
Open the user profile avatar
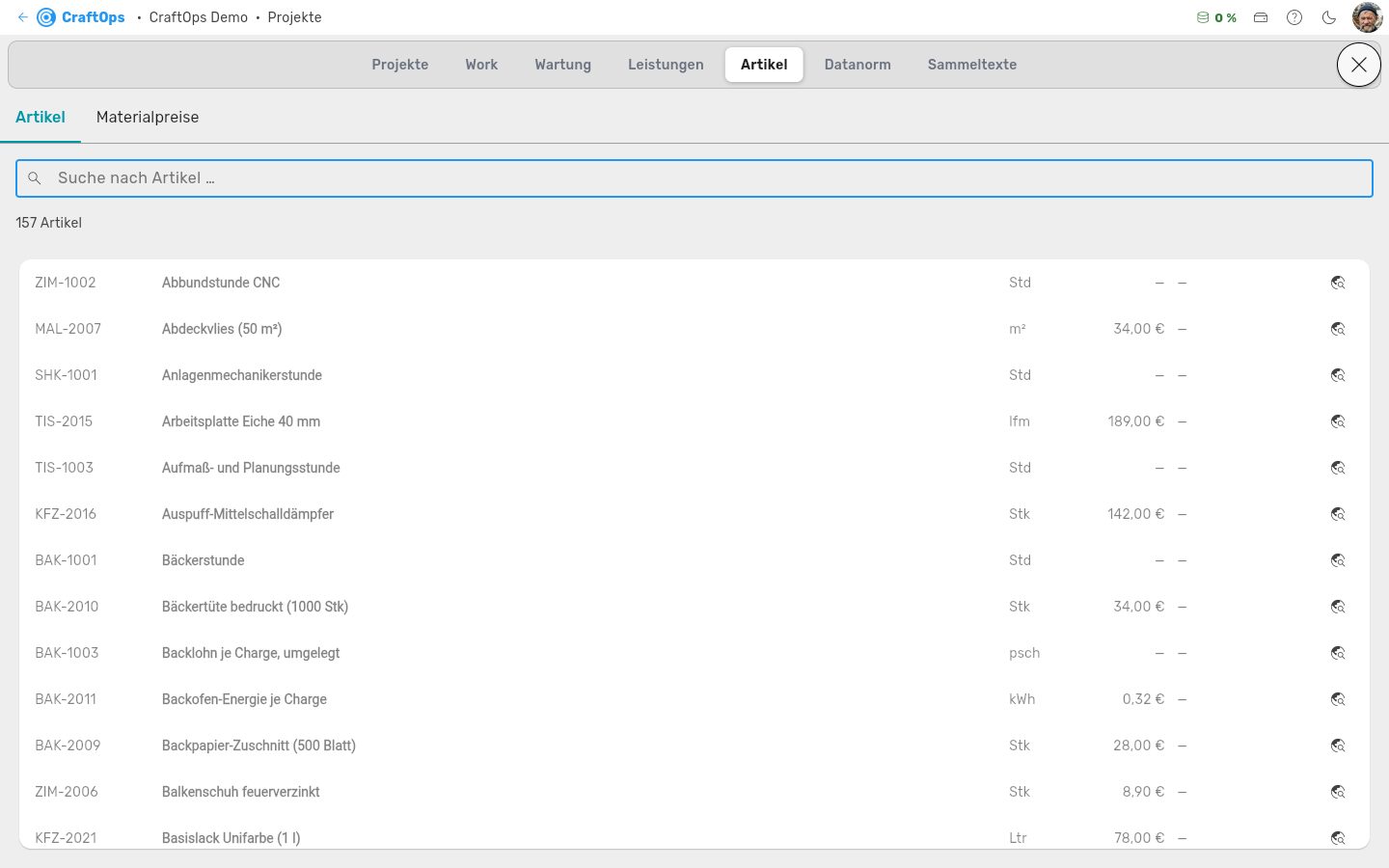point(1368,17)
